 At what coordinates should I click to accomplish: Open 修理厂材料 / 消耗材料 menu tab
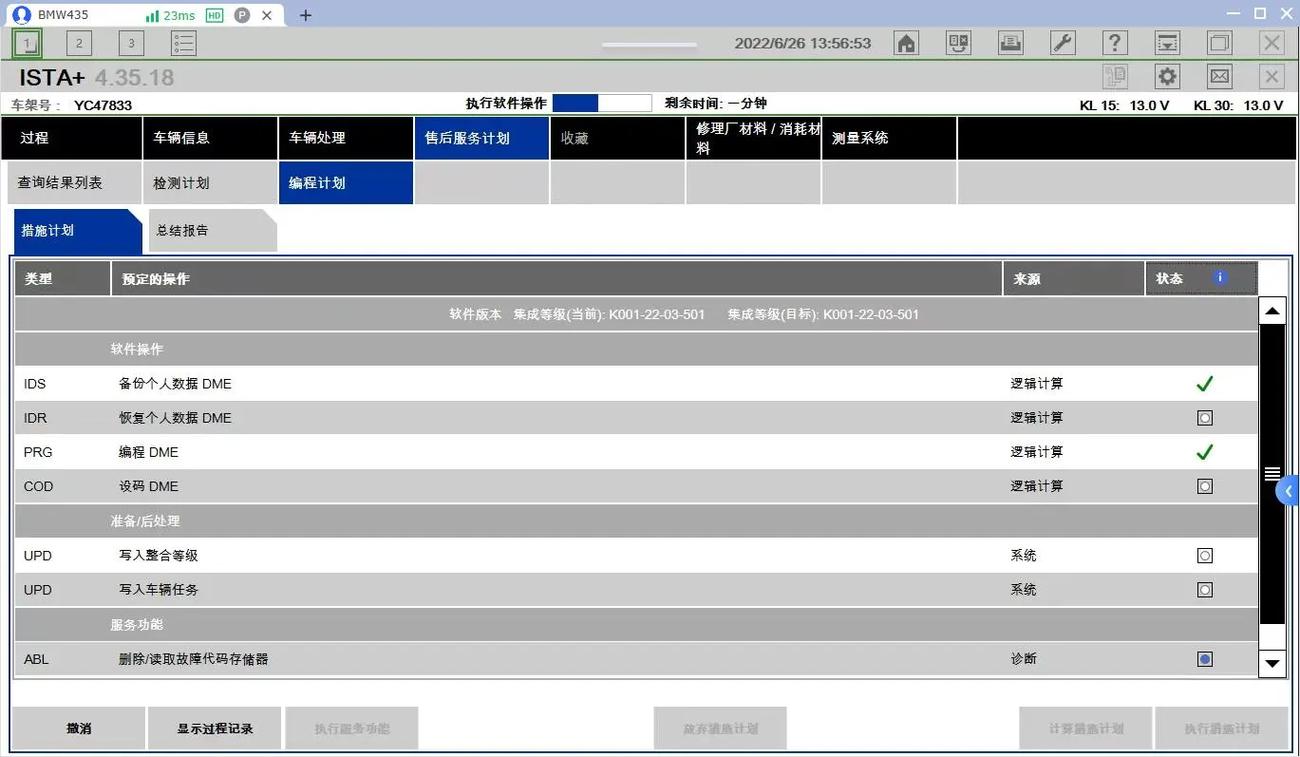click(x=753, y=138)
